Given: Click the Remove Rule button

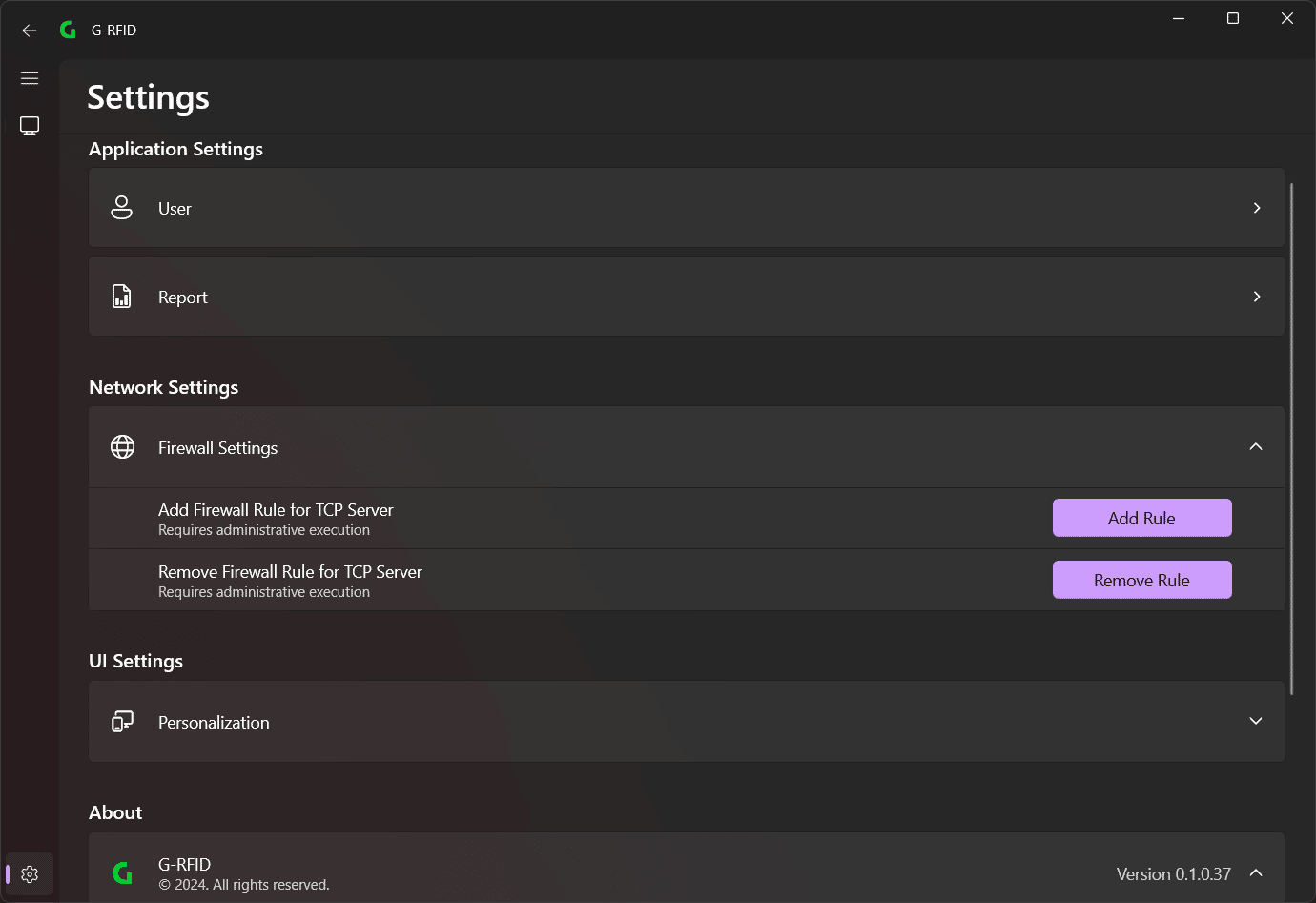Looking at the screenshot, I should (1142, 580).
